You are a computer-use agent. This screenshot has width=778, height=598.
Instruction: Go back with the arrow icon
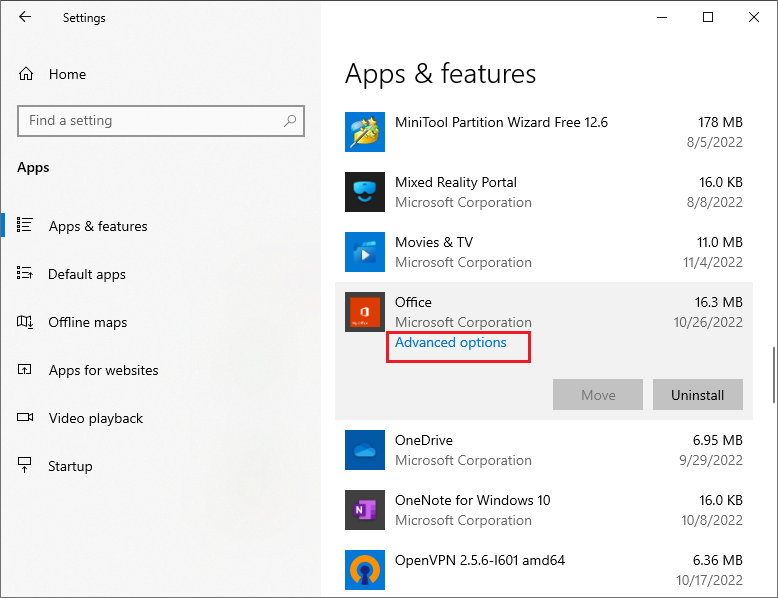click(25, 17)
